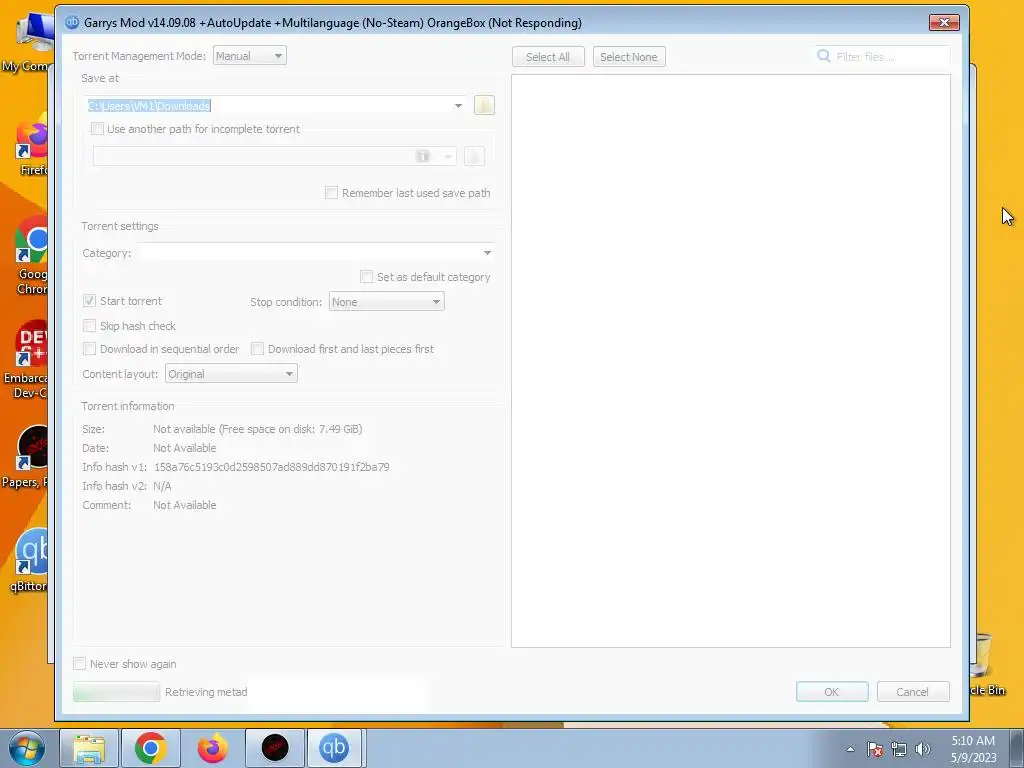This screenshot has width=1024, height=768.
Task: Open Firefox from the taskbar
Action: click(213, 748)
